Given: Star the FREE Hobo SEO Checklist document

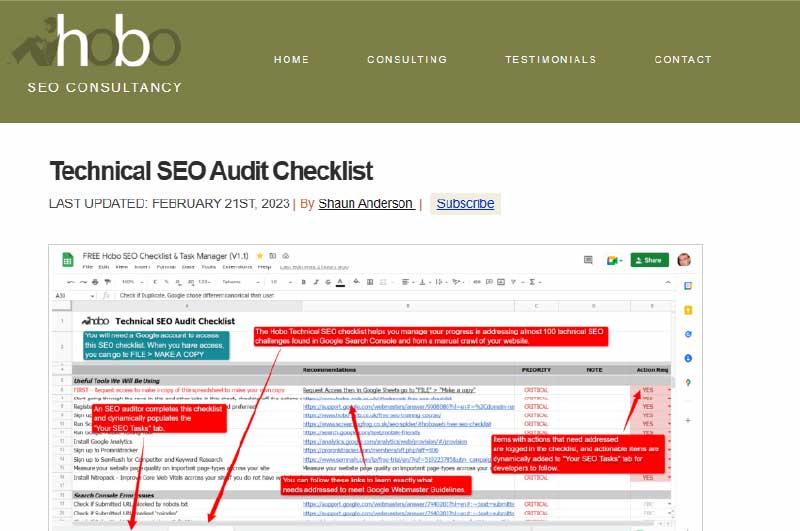Looking at the screenshot, I should click(x=260, y=256).
